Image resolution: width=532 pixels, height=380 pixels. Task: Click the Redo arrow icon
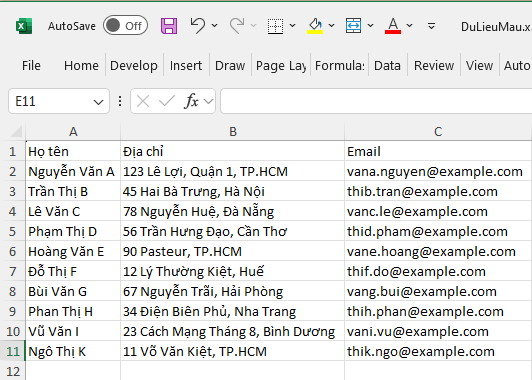(x=237, y=25)
